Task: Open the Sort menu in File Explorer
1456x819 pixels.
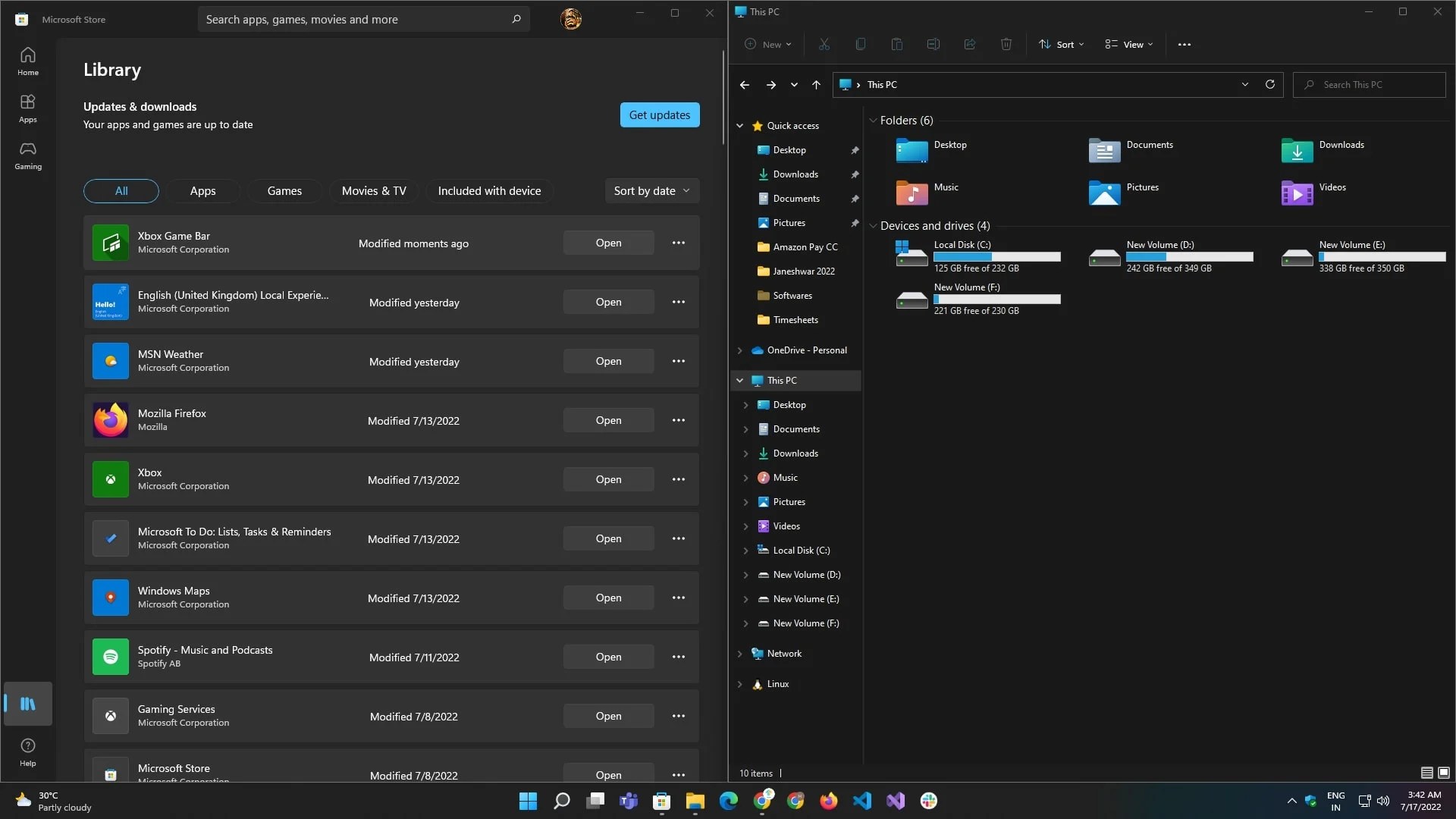Action: [x=1061, y=45]
